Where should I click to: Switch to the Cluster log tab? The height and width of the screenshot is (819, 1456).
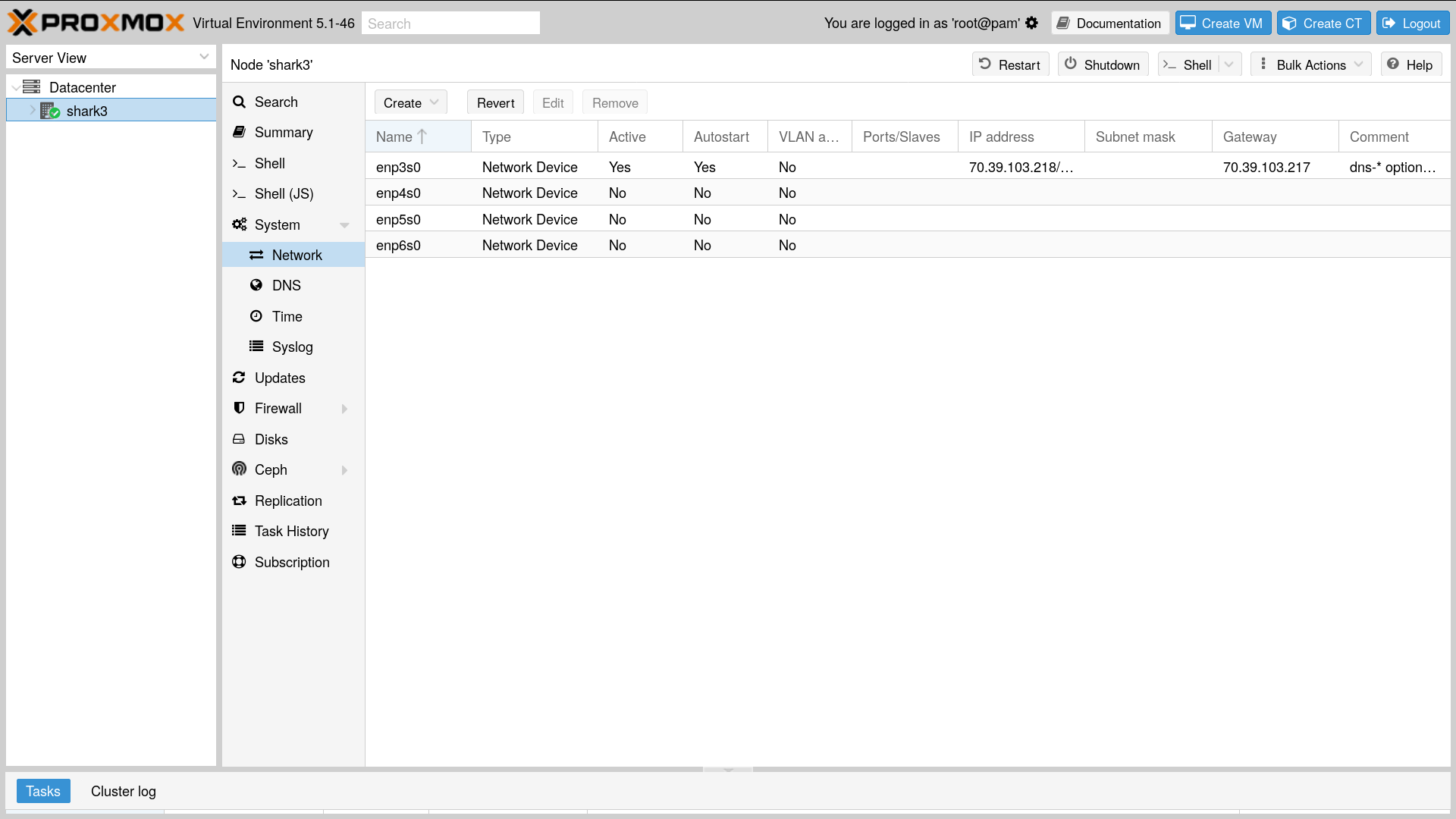[x=124, y=791]
